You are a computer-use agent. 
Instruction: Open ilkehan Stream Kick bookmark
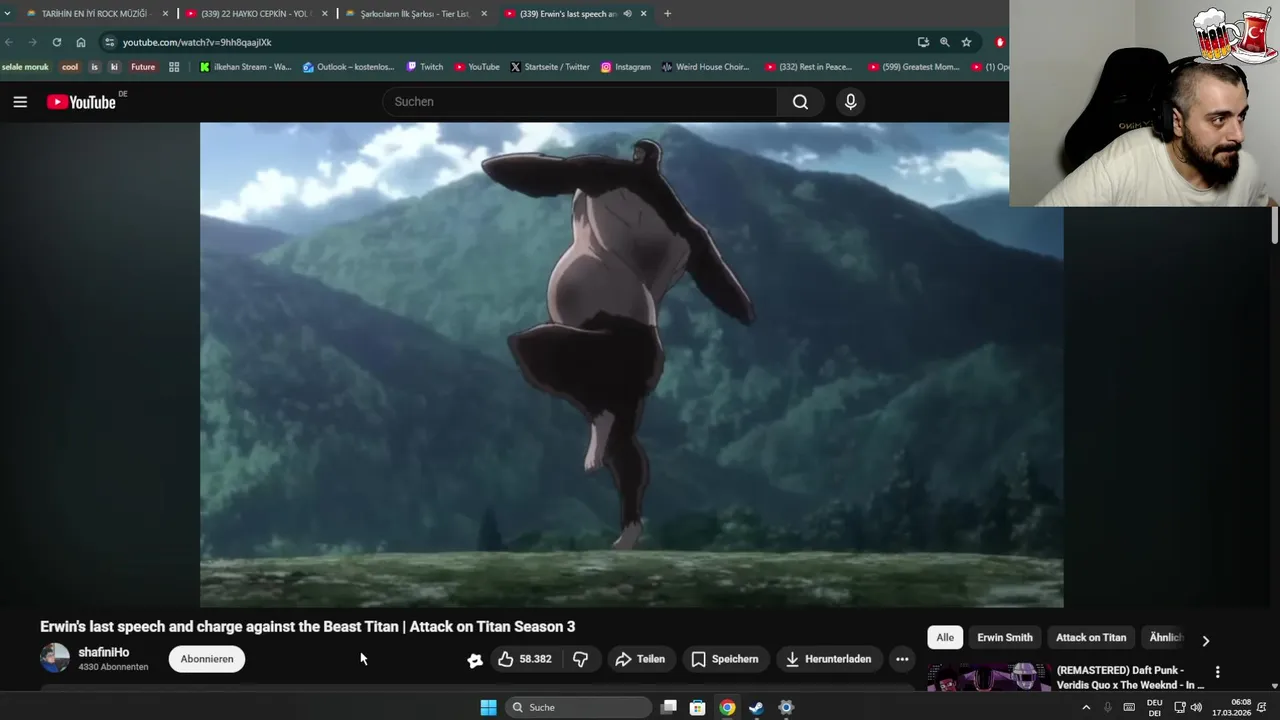(245, 67)
